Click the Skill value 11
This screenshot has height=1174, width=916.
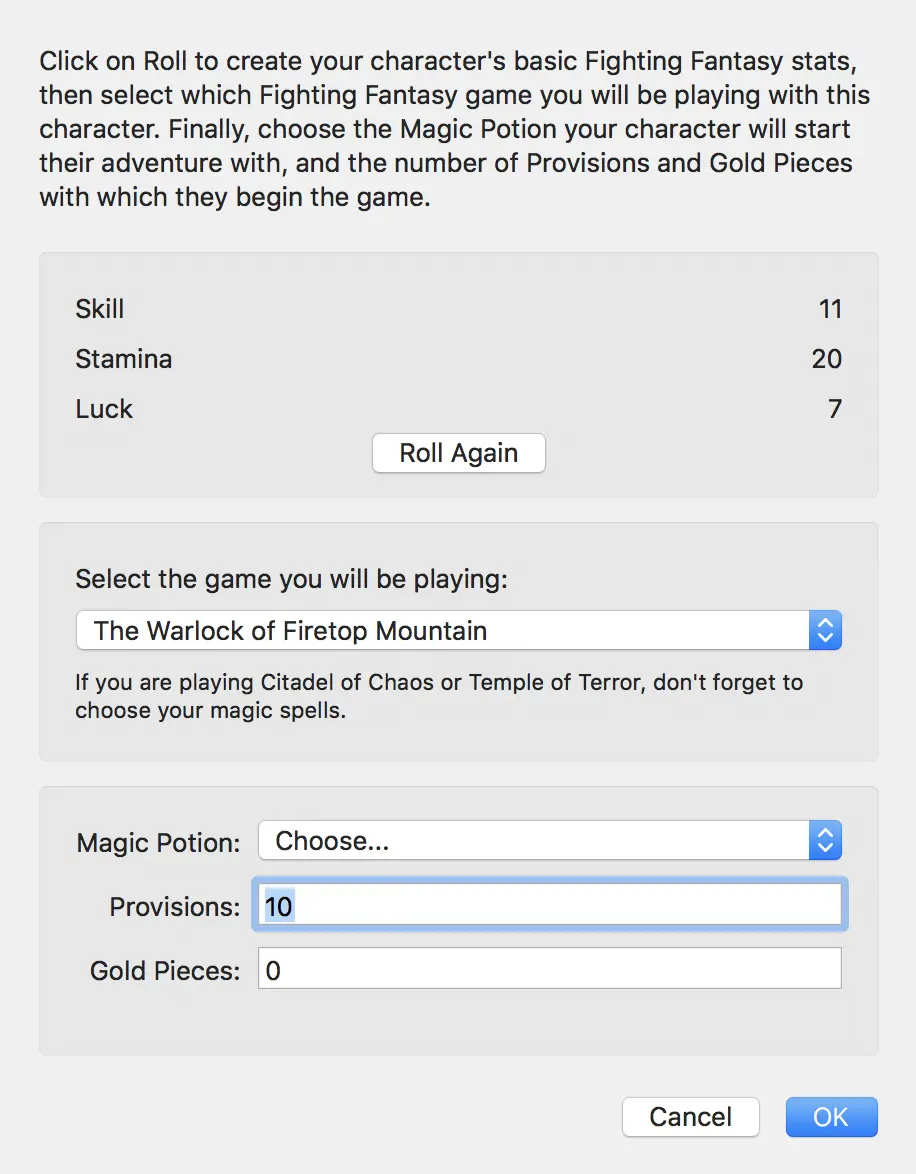pos(831,309)
